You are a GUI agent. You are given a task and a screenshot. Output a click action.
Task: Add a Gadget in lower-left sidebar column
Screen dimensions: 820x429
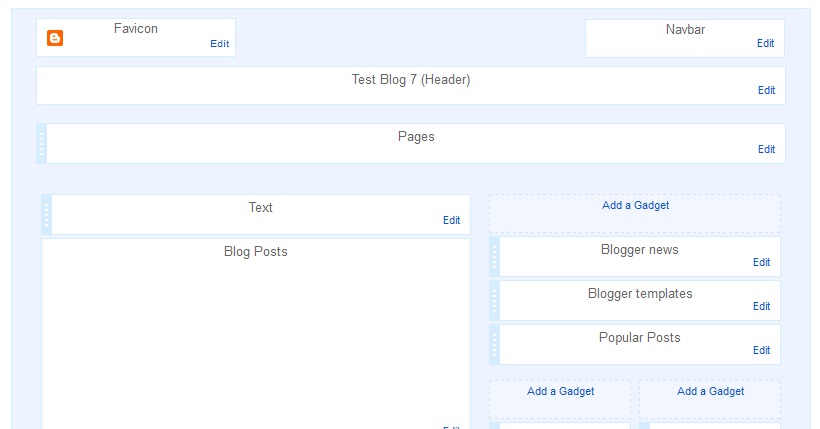tap(560, 392)
